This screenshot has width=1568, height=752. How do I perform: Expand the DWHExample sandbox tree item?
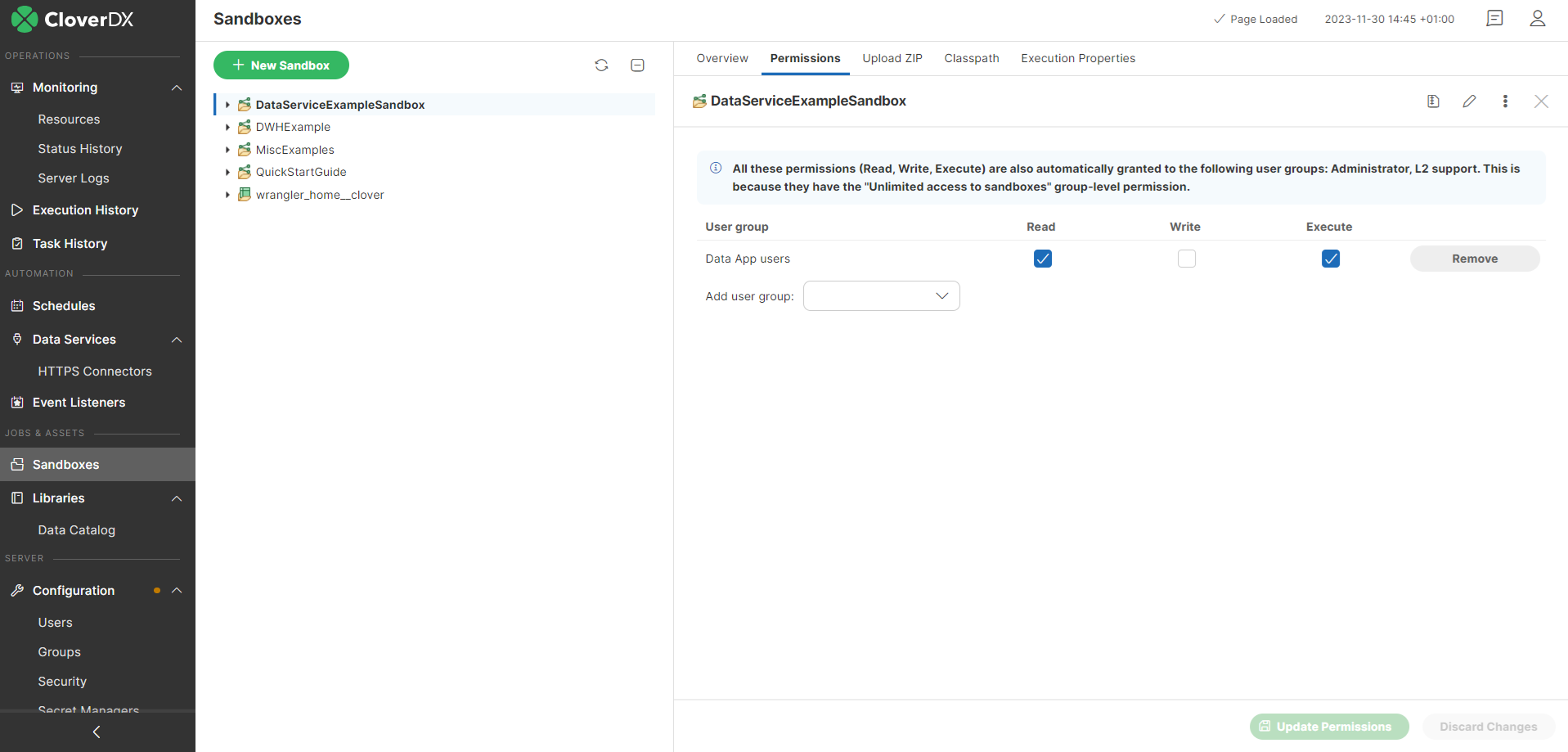pyautogui.click(x=227, y=127)
